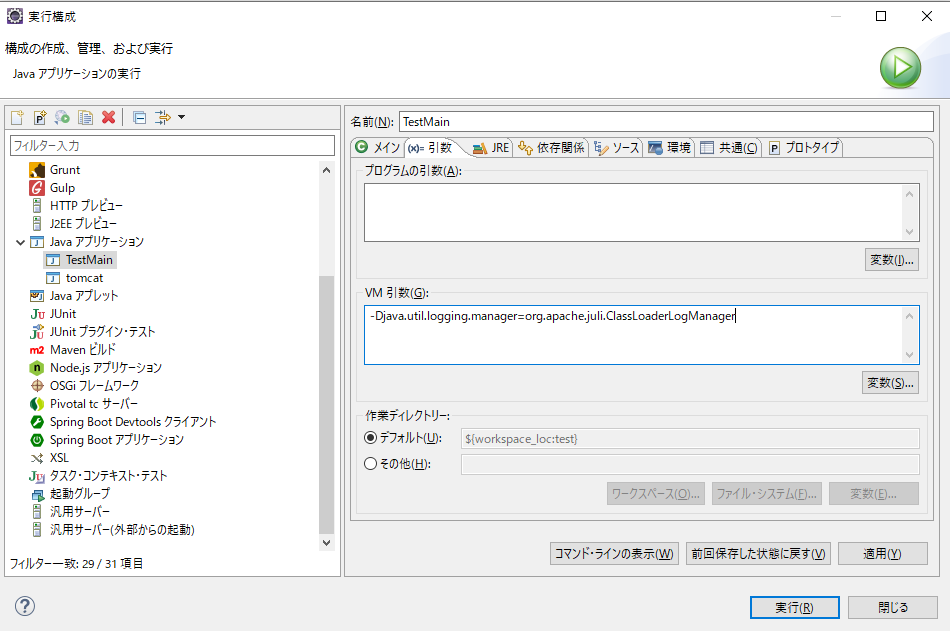Select Java アプレット type
The image size is (950, 631).
(x=84, y=296)
